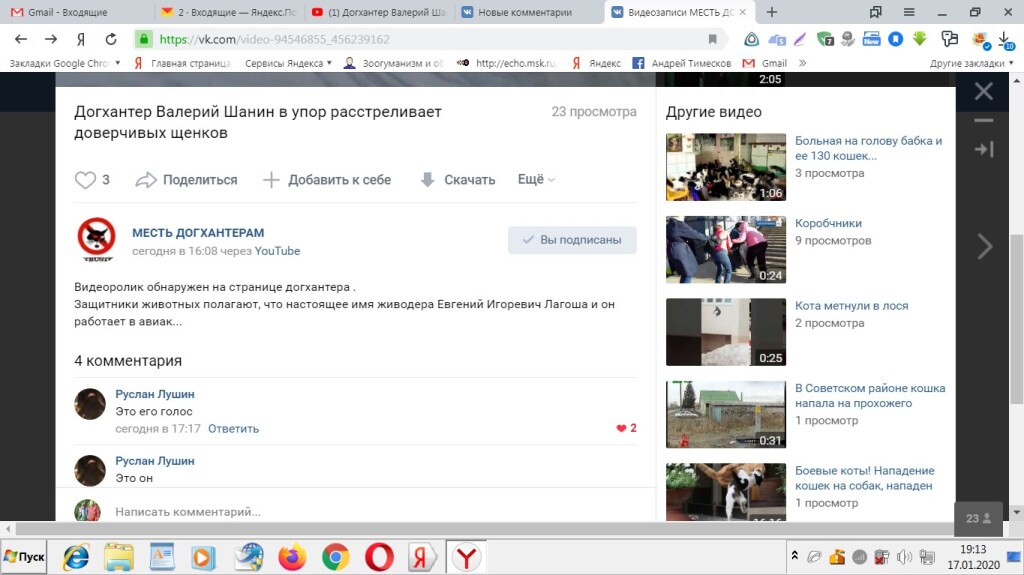Screen dimensions: 1024x575
Task: Close the video overlay with X icon
Action: coord(984,92)
